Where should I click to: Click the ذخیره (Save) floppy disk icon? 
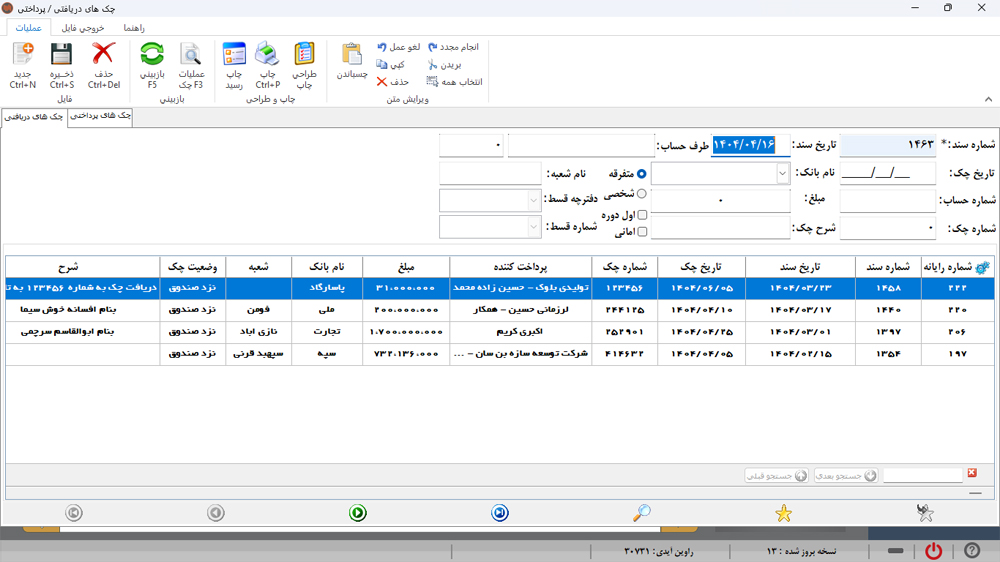click(x=62, y=55)
